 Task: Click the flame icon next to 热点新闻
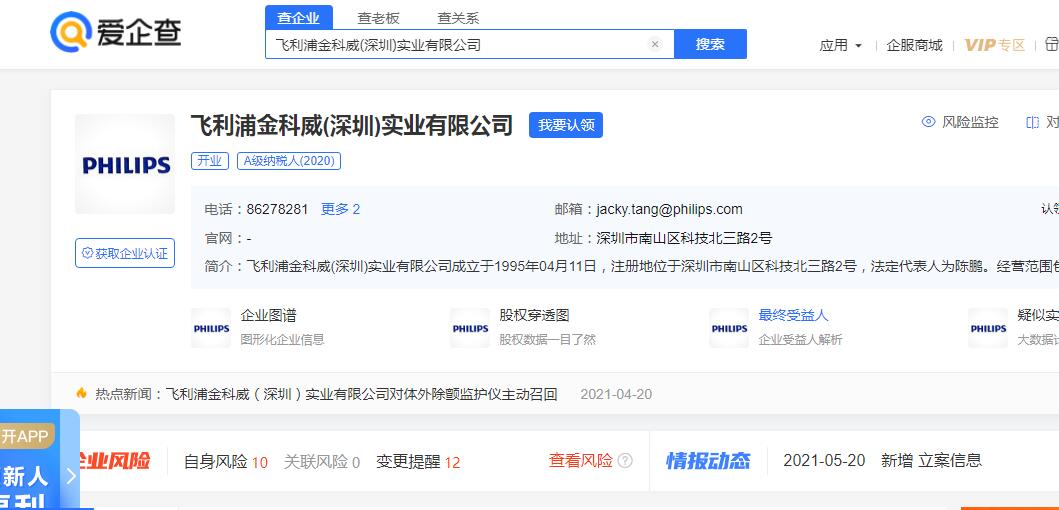pos(82,394)
